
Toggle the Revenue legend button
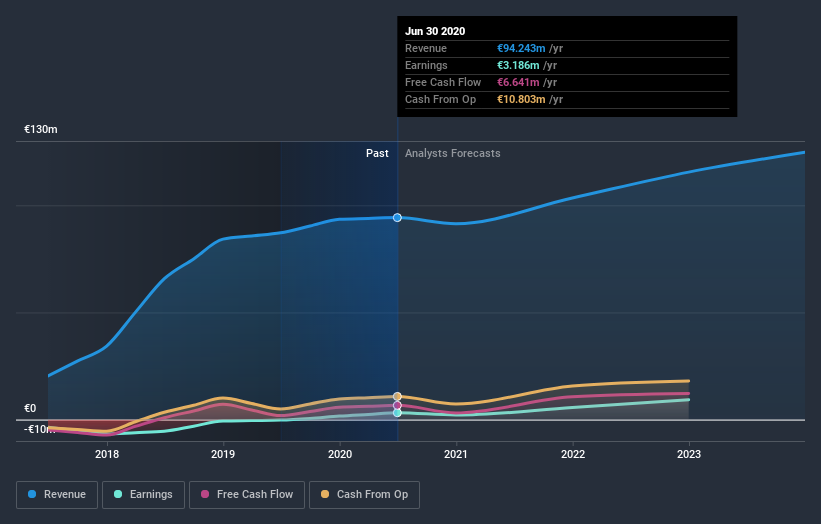click(57, 495)
